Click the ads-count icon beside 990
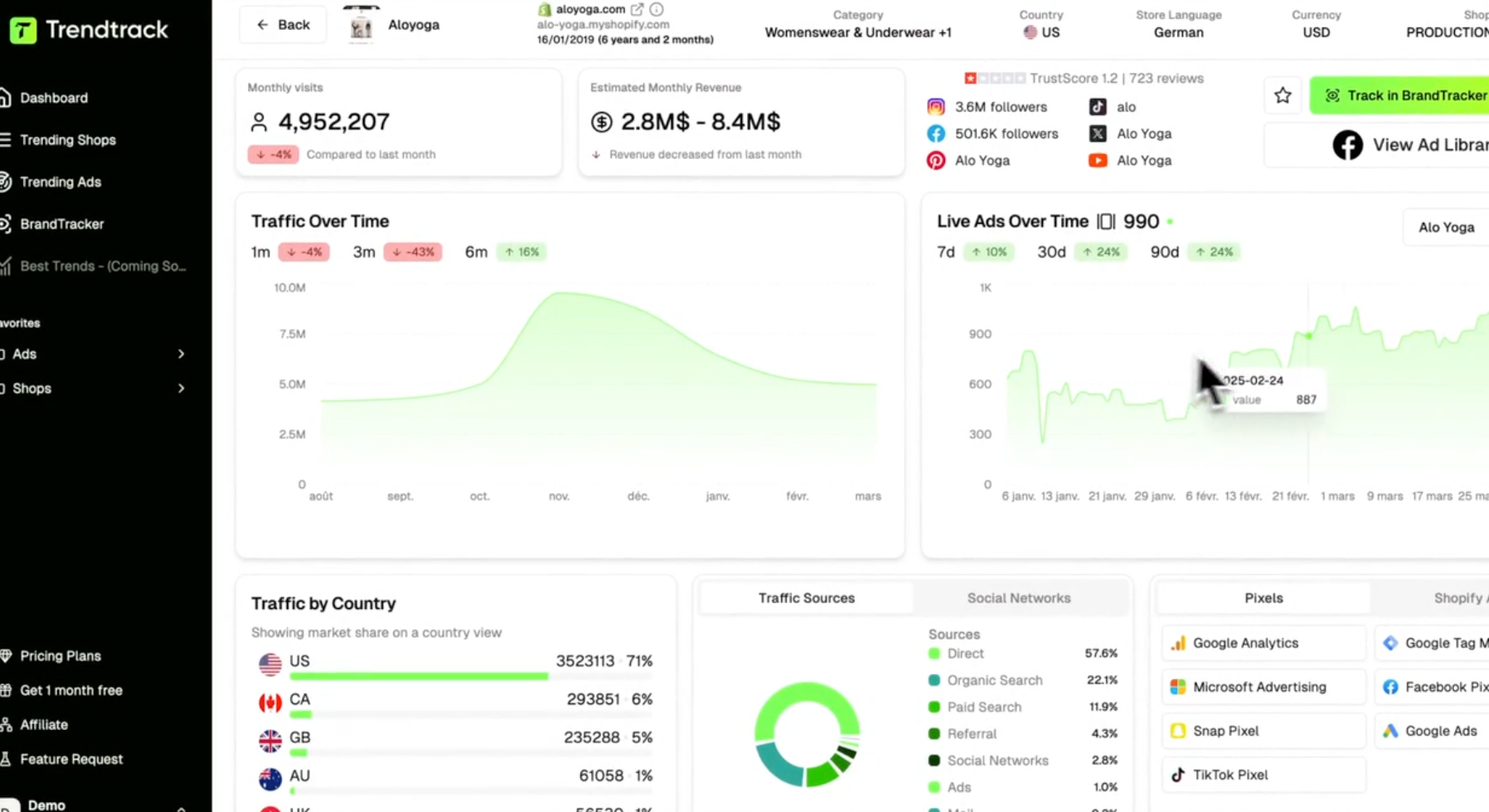The image size is (1489, 812). [1106, 221]
